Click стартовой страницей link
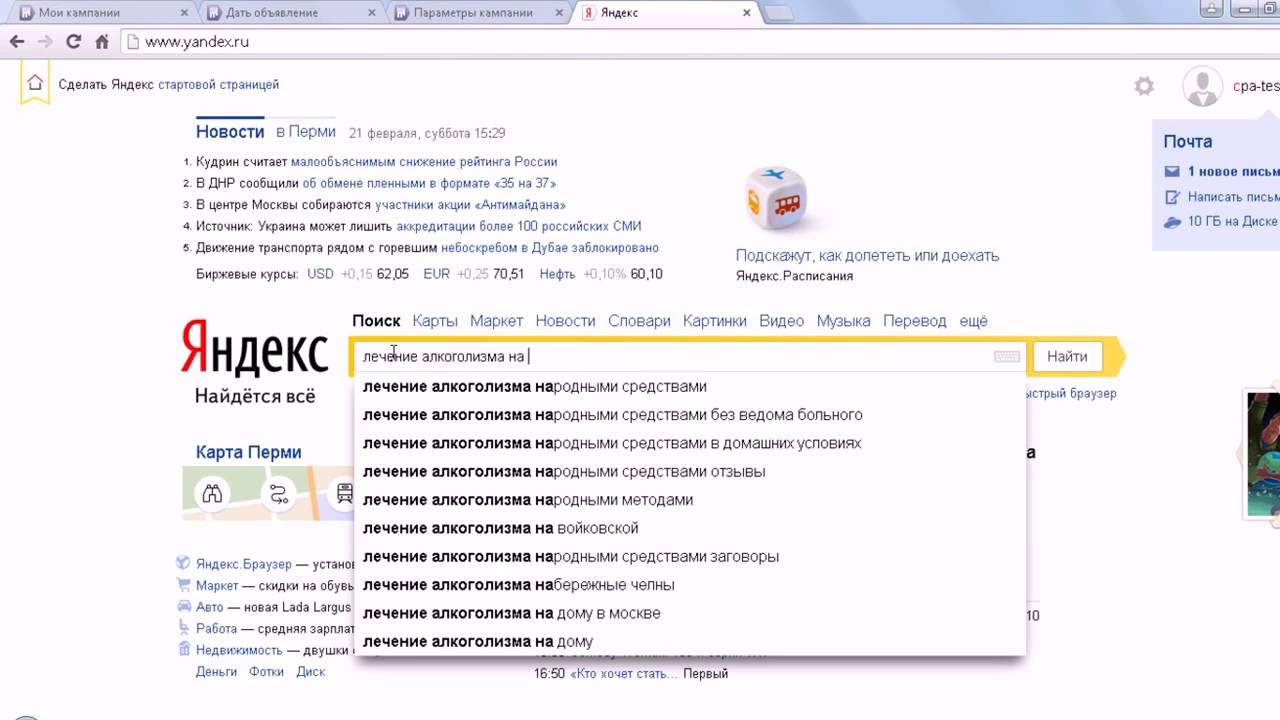Viewport: 1280px width, 720px height. 218,85
